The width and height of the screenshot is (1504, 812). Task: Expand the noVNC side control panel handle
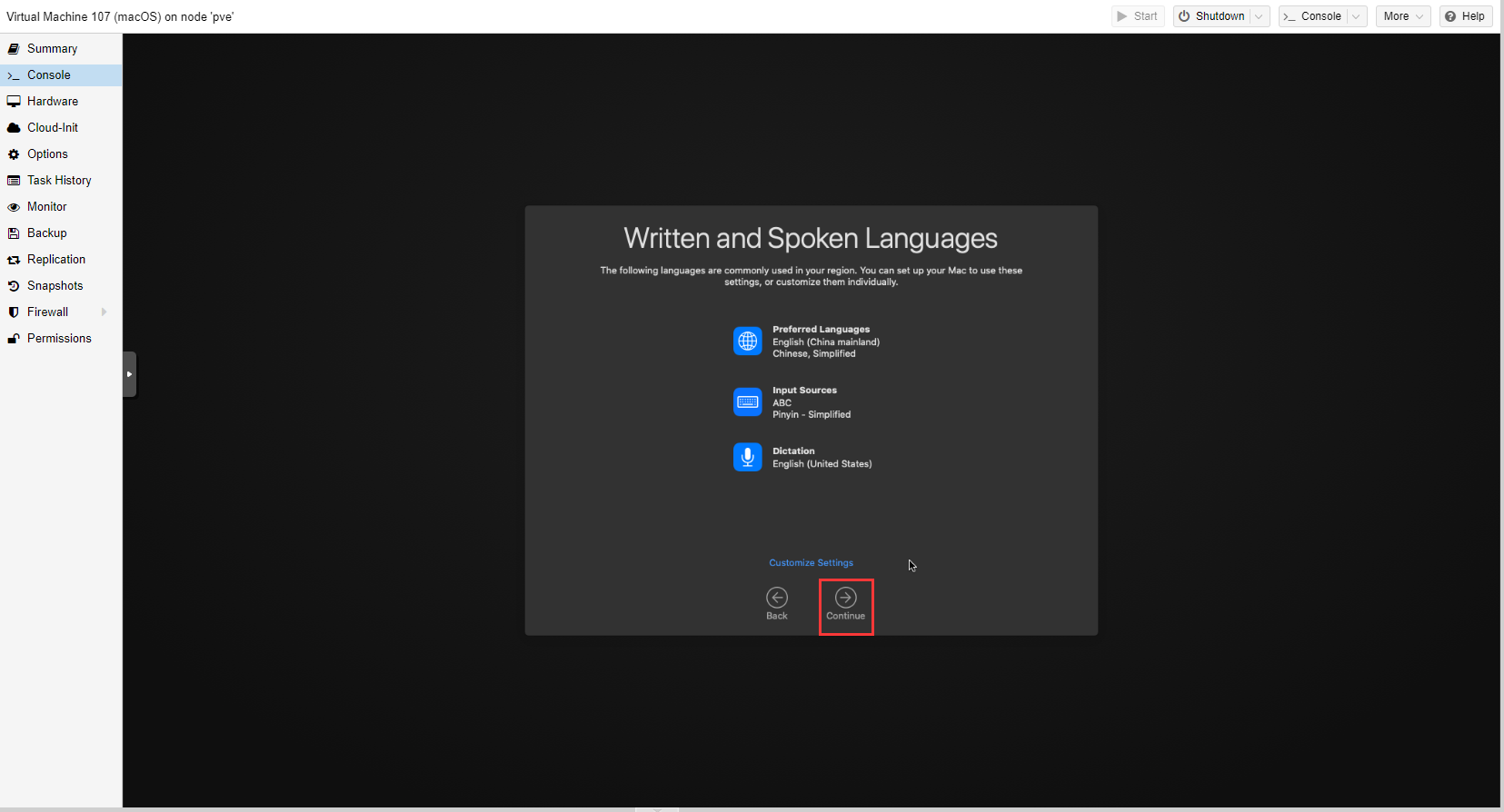[129, 374]
